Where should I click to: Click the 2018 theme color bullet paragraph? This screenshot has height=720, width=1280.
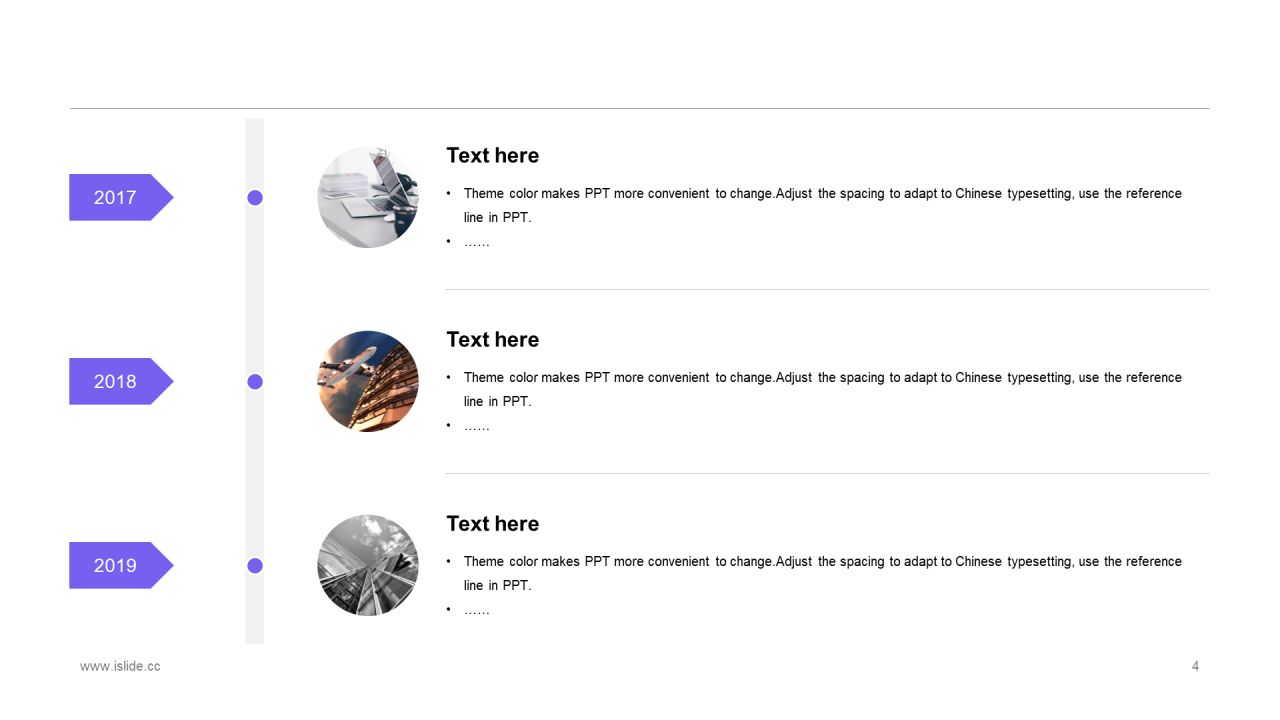point(814,389)
